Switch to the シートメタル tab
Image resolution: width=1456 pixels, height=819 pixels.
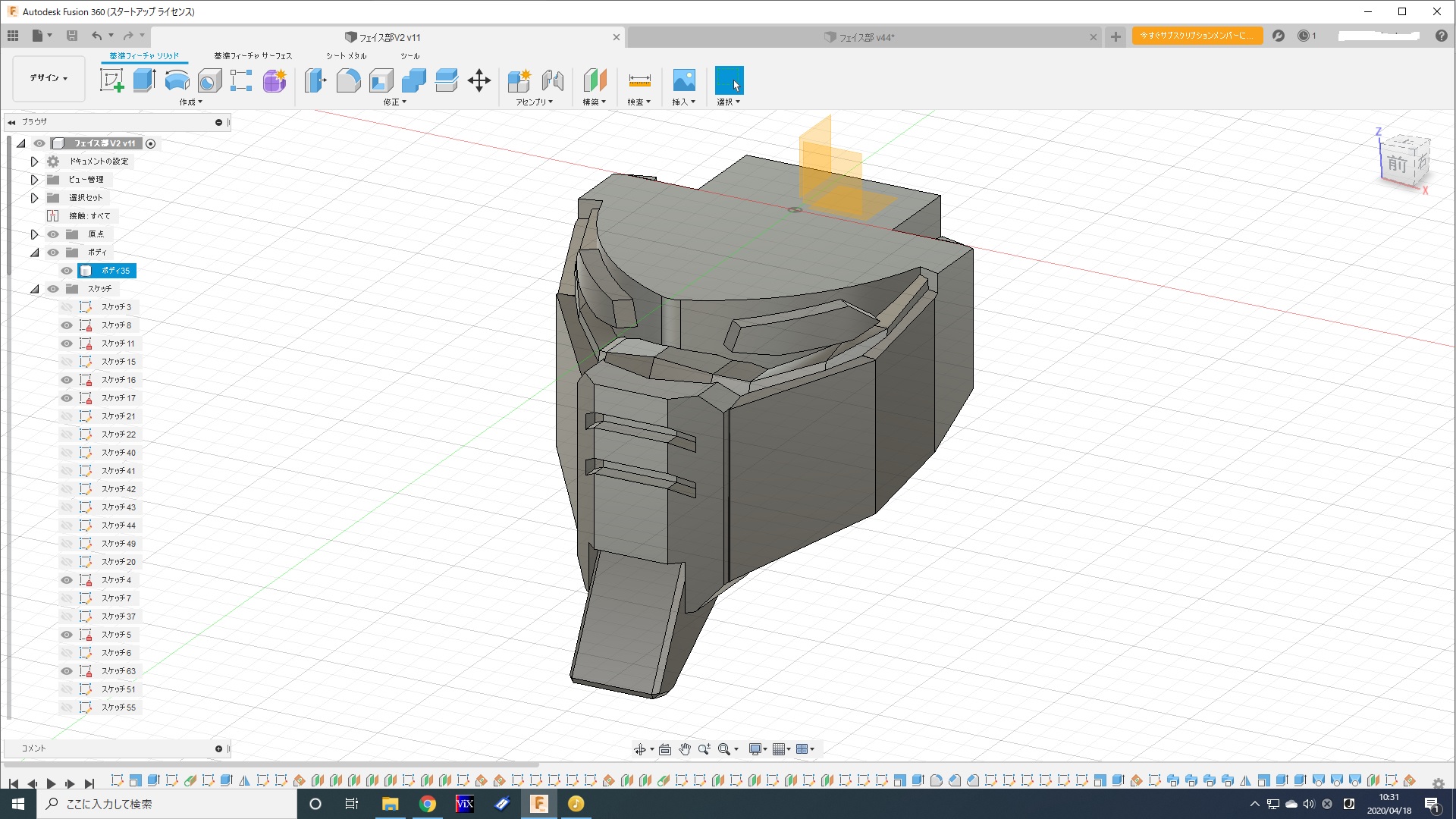click(x=346, y=56)
